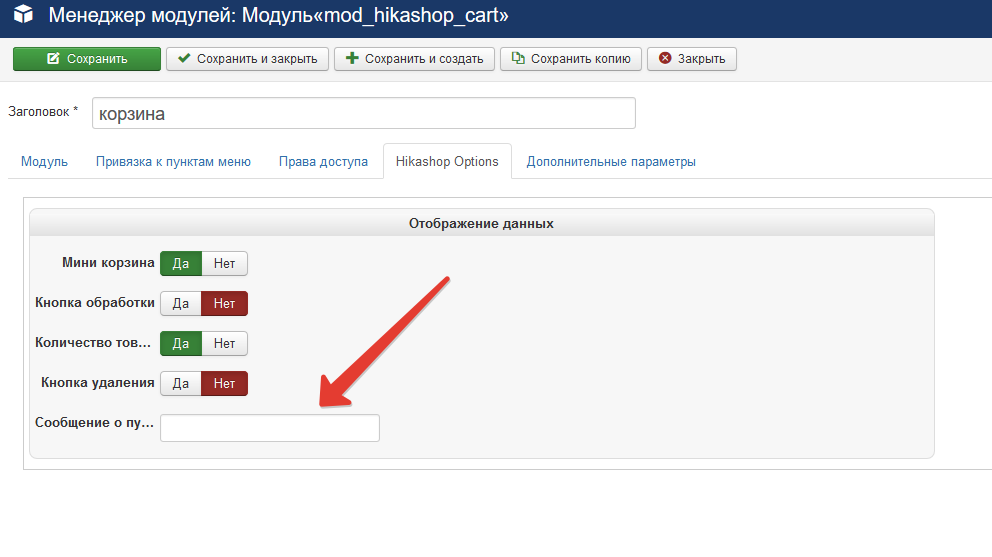Click the edit icon on the Сохранить button
Screen dimensions: 992x557
53,58
